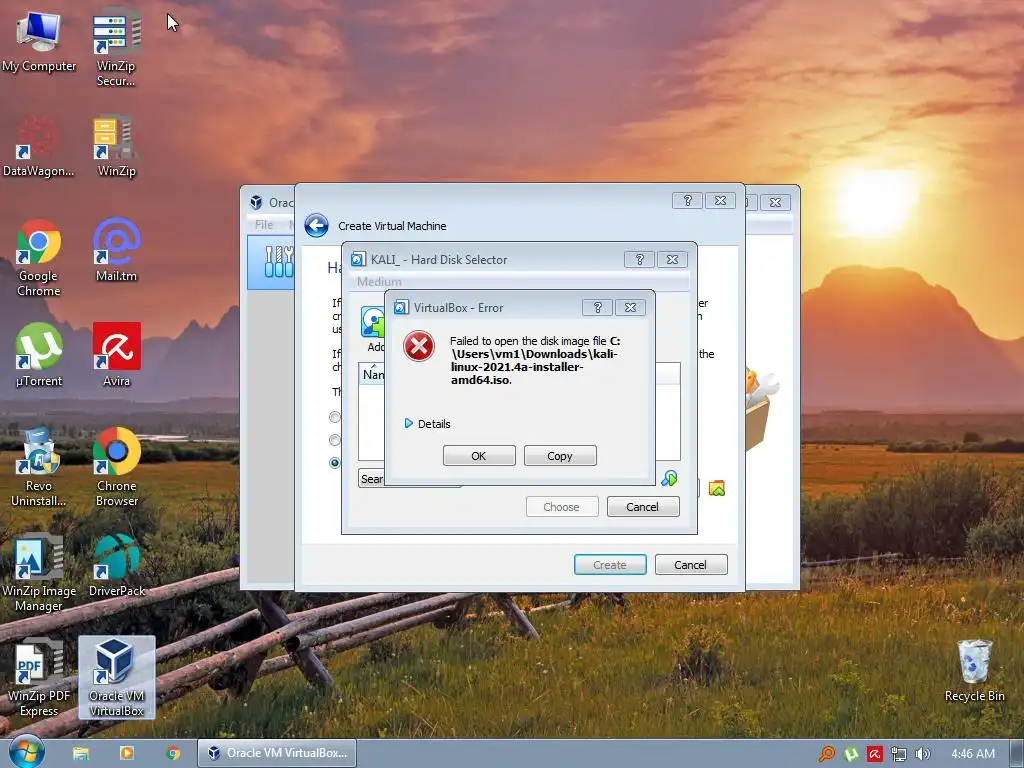Launch µTorrent from the desktop

coord(39,356)
